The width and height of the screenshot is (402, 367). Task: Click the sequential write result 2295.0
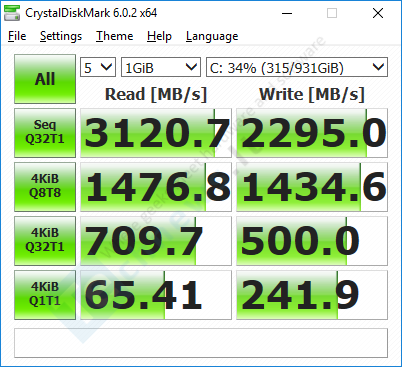312,133
